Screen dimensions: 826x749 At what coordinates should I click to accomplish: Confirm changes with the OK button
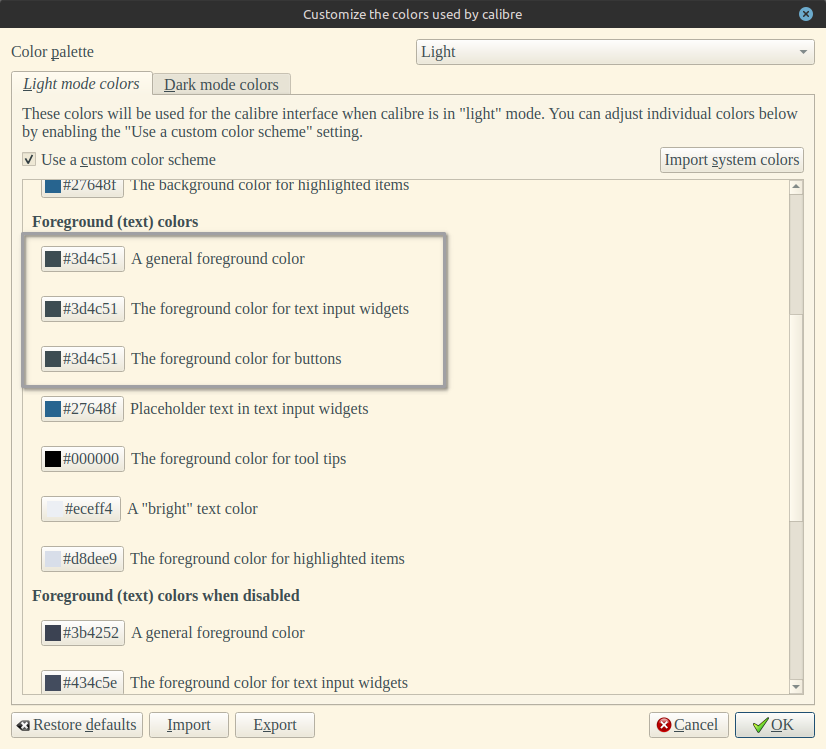pyautogui.click(x=774, y=725)
